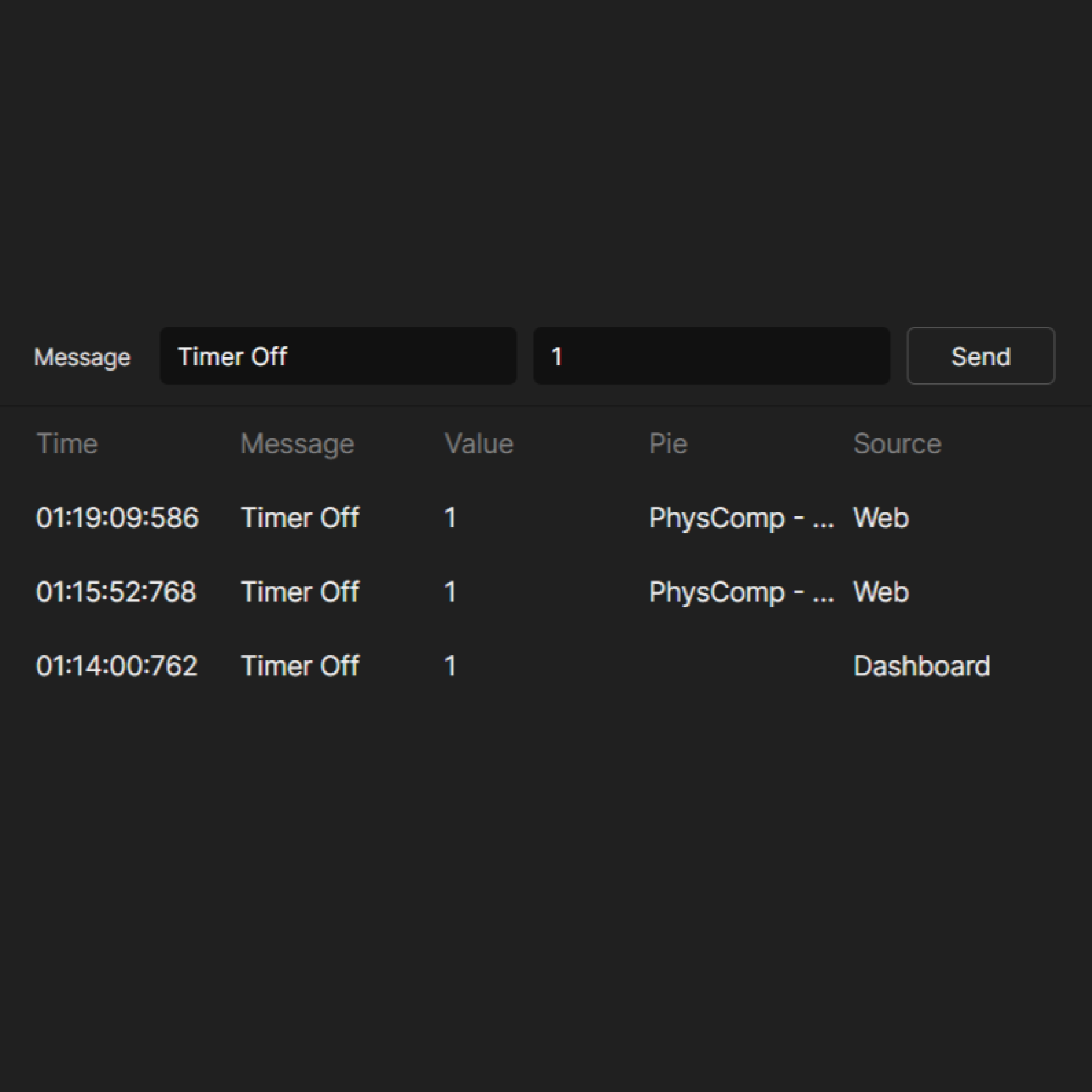Image resolution: width=1092 pixels, height=1092 pixels.
Task: Select the log entry at 01:19:09:586
Action: point(117,517)
